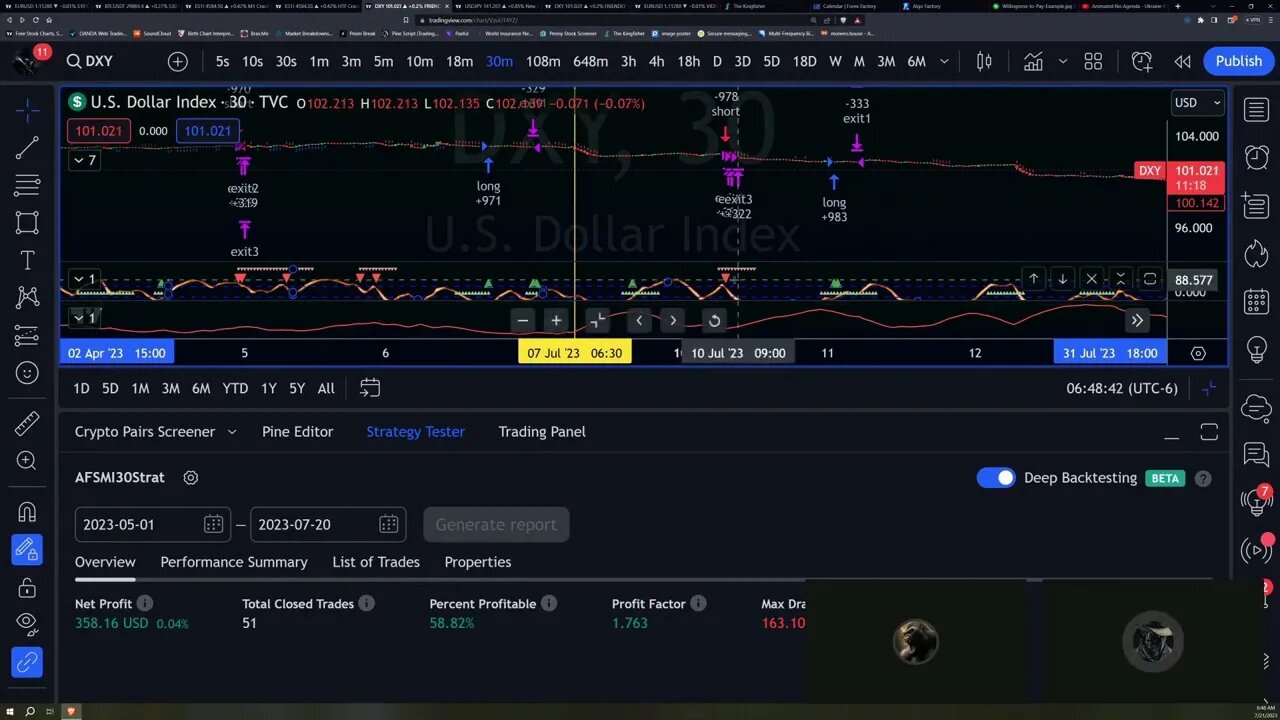This screenshot has width=1280, height=720.
Task: Open the USD currency dropdown
Action: (1197, 102)
